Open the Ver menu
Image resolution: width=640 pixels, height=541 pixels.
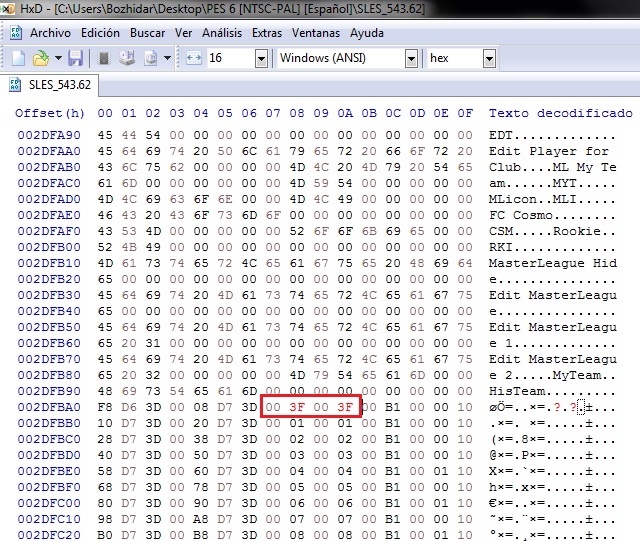(x=183, y=33)
